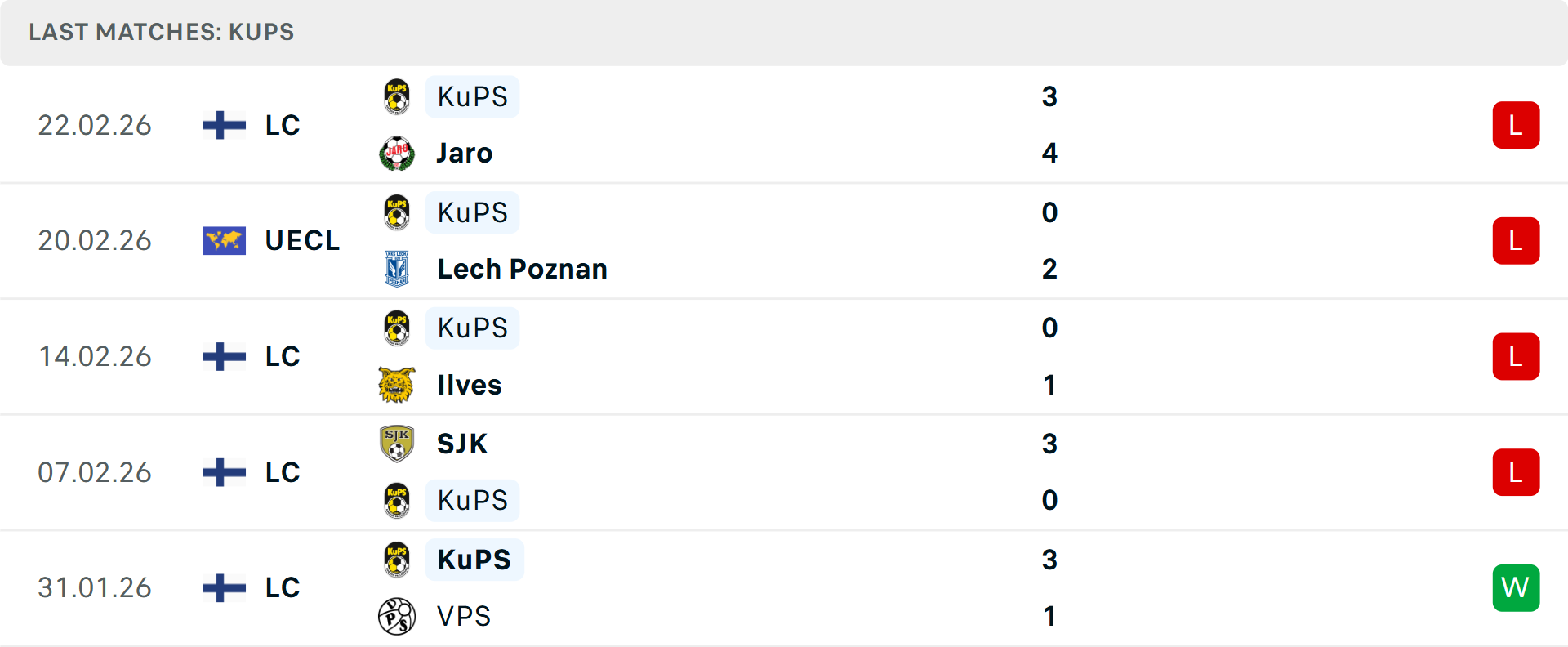
Task: Click Finland flag beside the 22.02.26 match
Action: click(x=225, y=125)
